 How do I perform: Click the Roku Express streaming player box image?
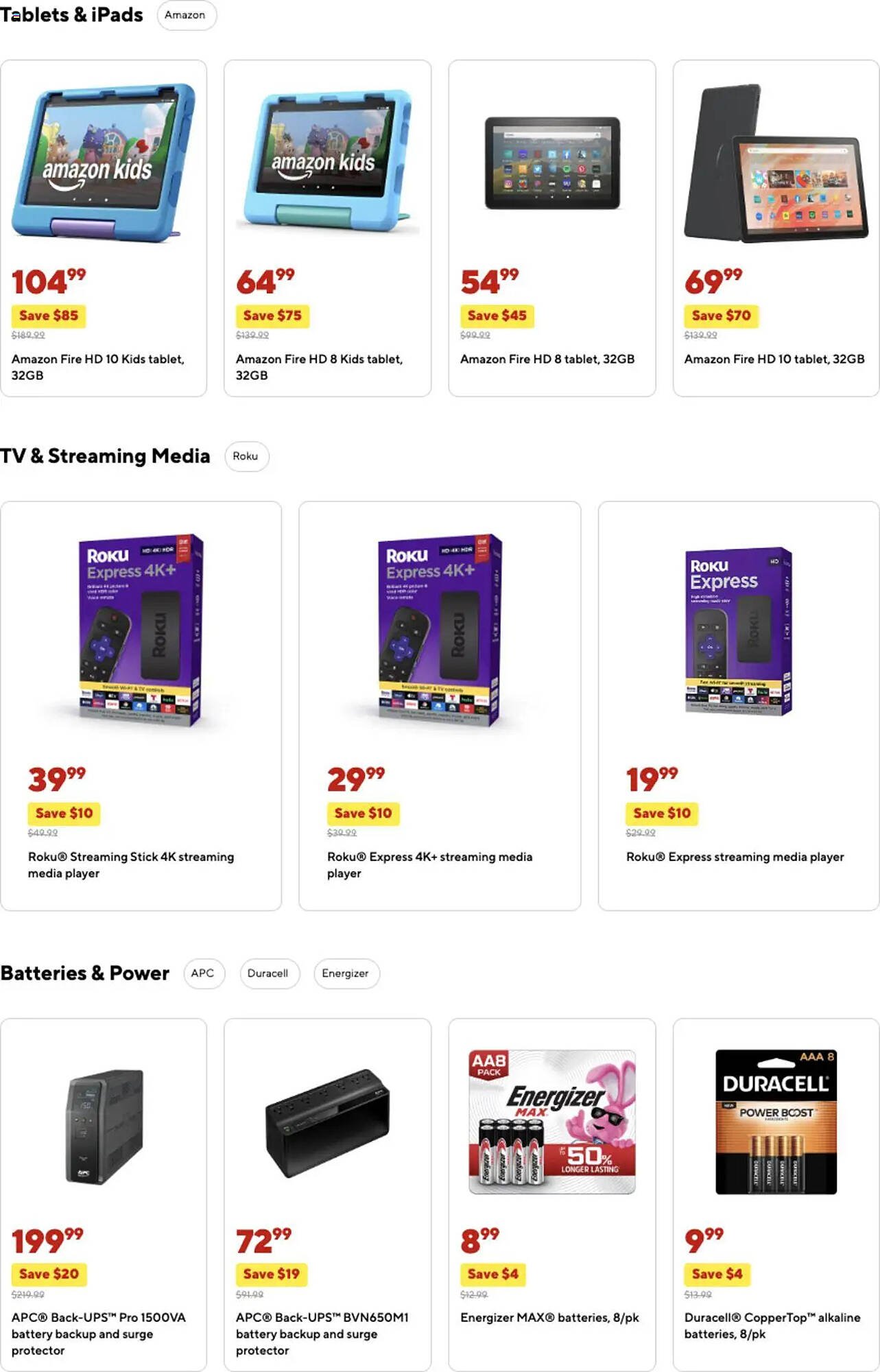point(739,631)
